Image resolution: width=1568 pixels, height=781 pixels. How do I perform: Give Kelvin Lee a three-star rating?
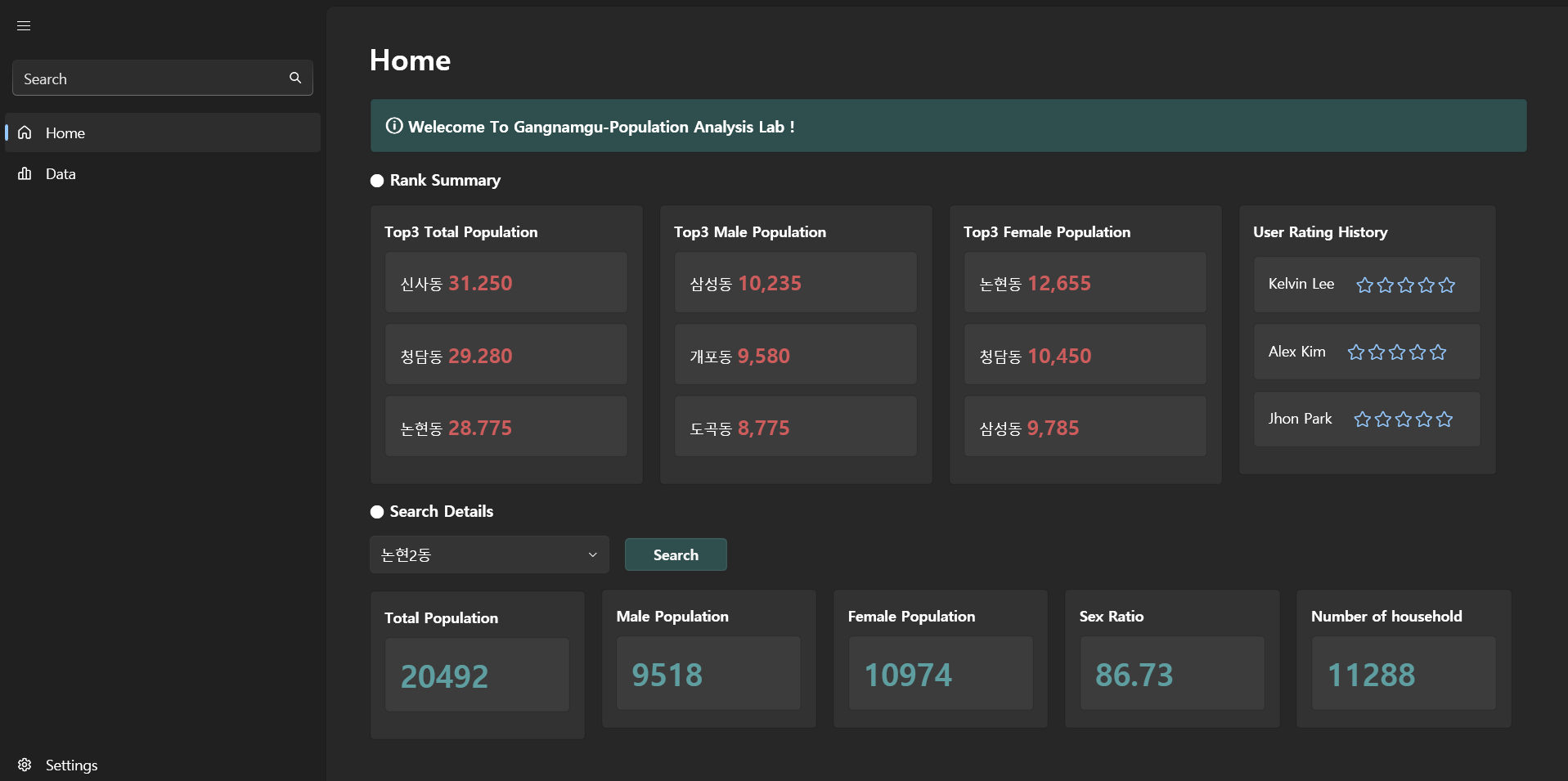point(1406,285)
